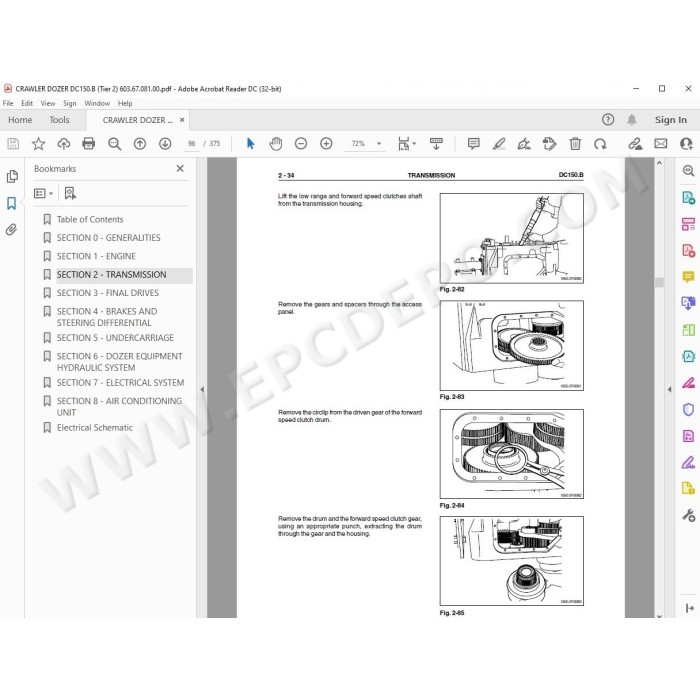Open the Edit menu
This screenshot has height=700, width=700.
point(27,103)
